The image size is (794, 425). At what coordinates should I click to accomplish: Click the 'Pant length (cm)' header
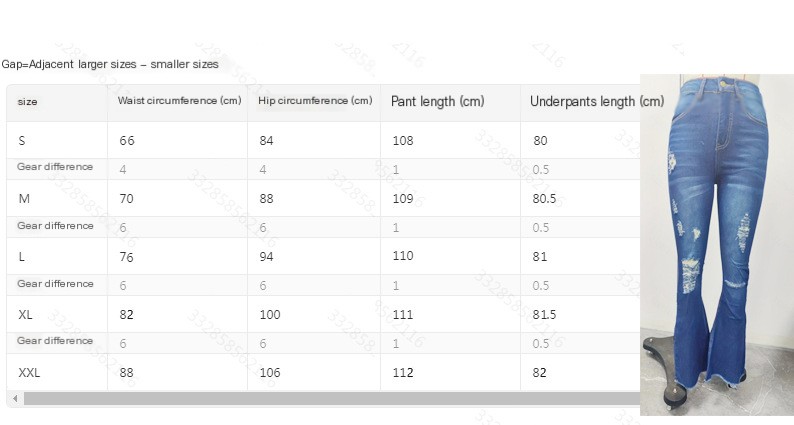pyautogui.click(x=437, y=102)
